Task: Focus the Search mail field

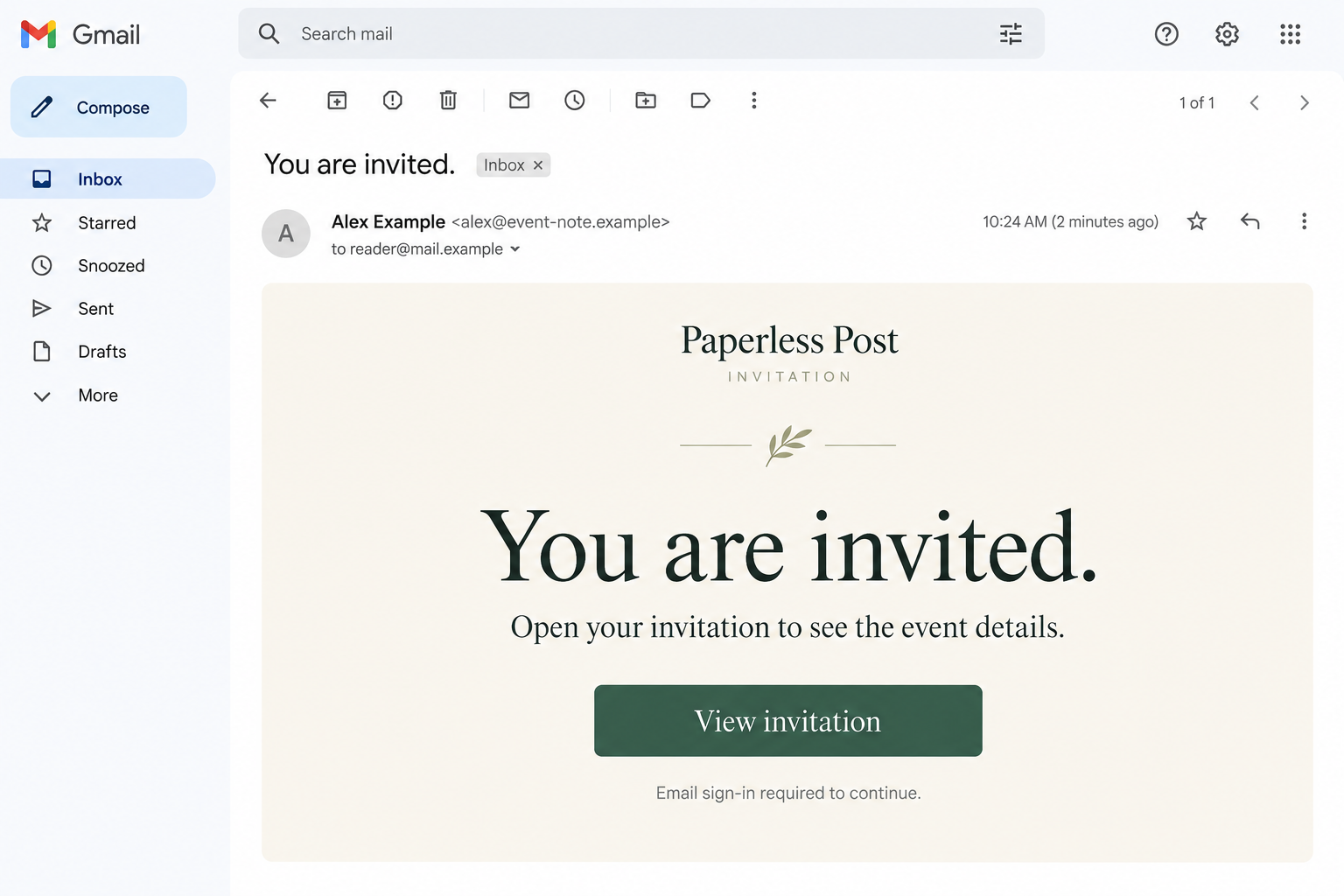Action: (x=641, y=34)
